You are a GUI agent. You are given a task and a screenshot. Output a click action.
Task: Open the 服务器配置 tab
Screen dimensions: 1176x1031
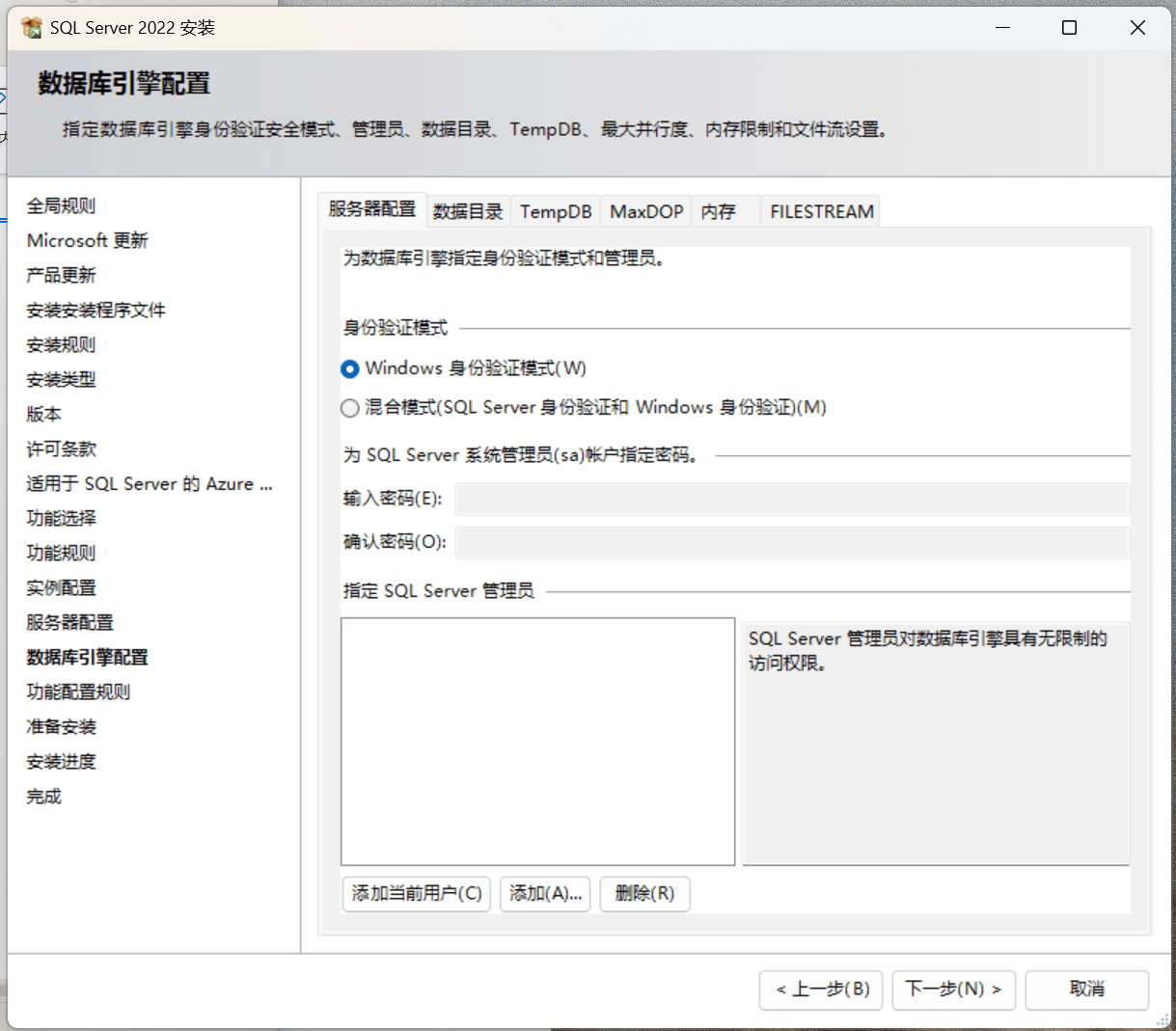[371, 209]
